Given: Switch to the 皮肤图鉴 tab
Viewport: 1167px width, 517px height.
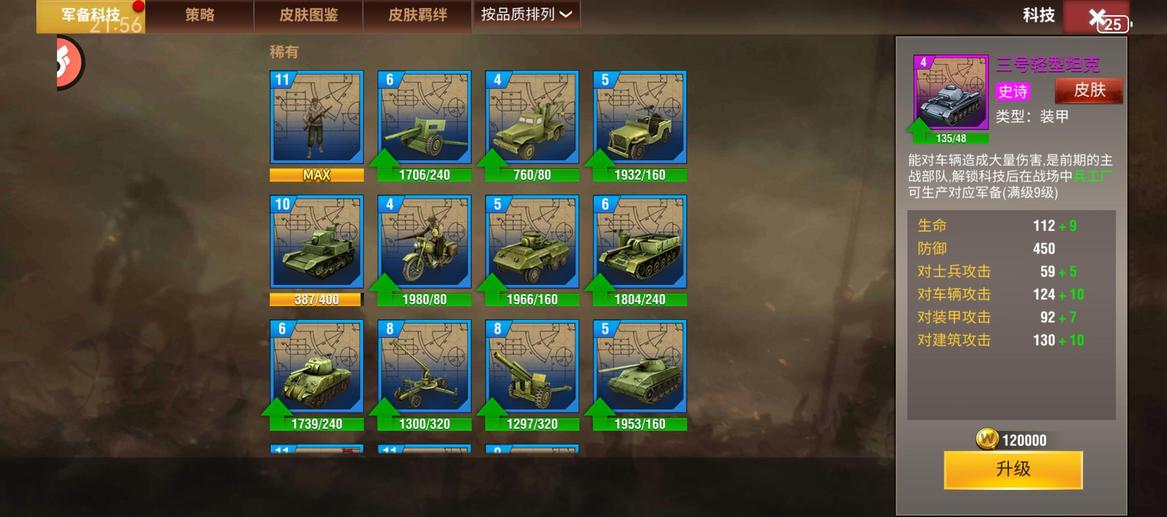Looking at the screenshot, I should click(x=308, y=16).
